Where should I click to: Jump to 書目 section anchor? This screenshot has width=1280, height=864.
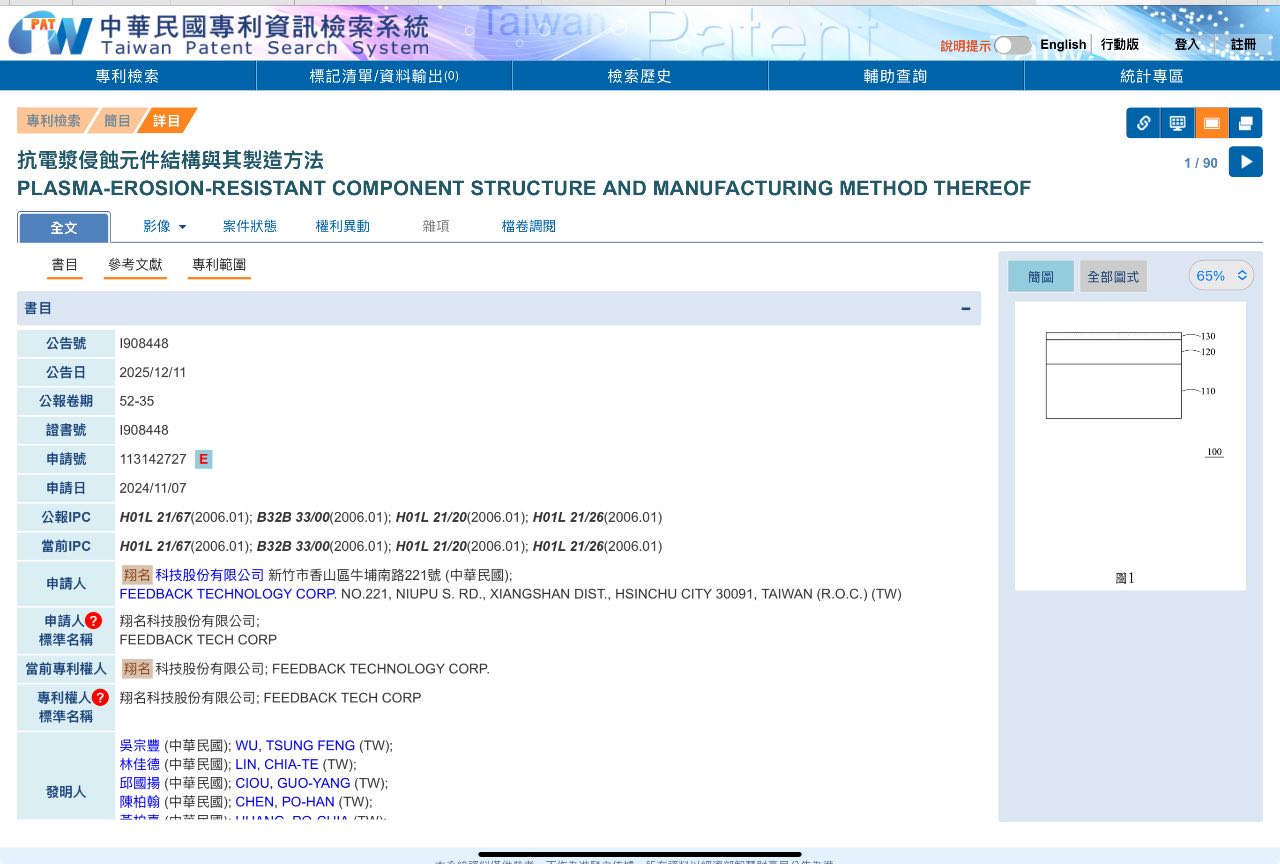(65, 265)
